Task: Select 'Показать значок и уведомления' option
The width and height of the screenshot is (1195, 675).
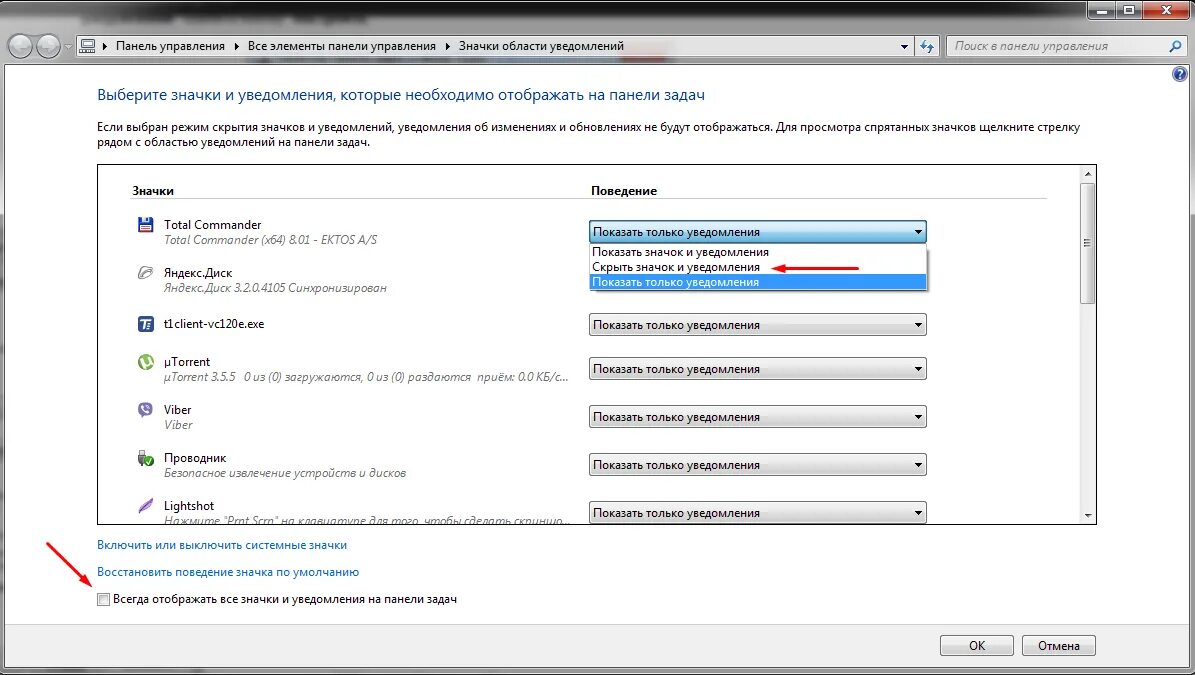Action: pyautogui.click(x=758, y=252)
